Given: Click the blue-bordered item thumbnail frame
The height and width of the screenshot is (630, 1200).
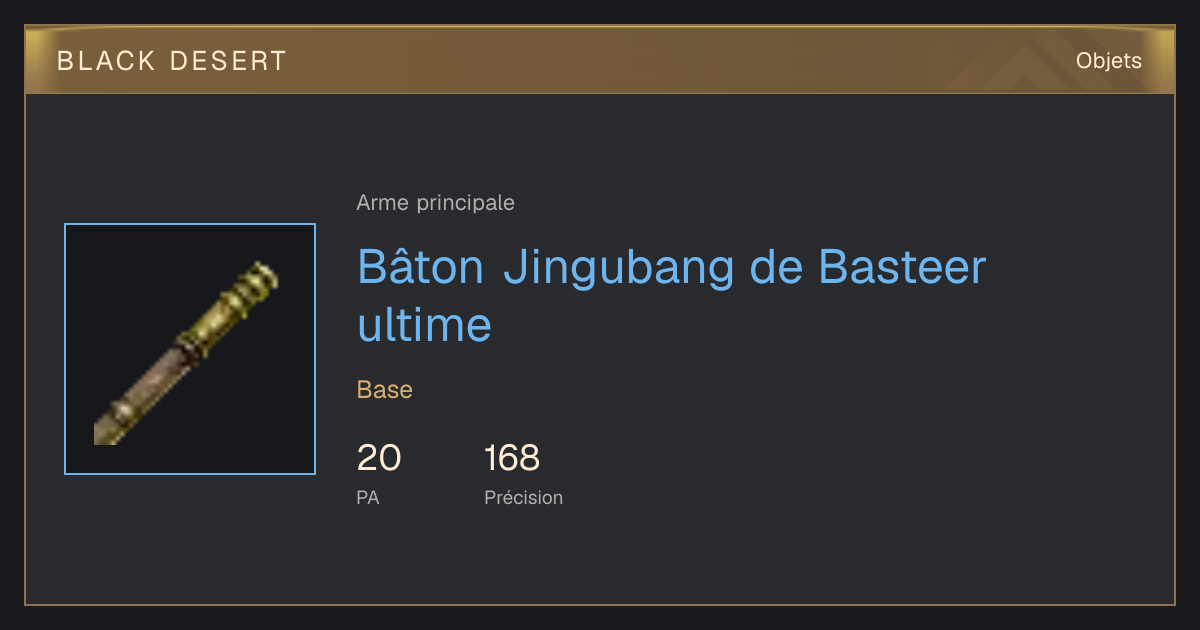Looking at the screenshot, I should tap(190, 349).
